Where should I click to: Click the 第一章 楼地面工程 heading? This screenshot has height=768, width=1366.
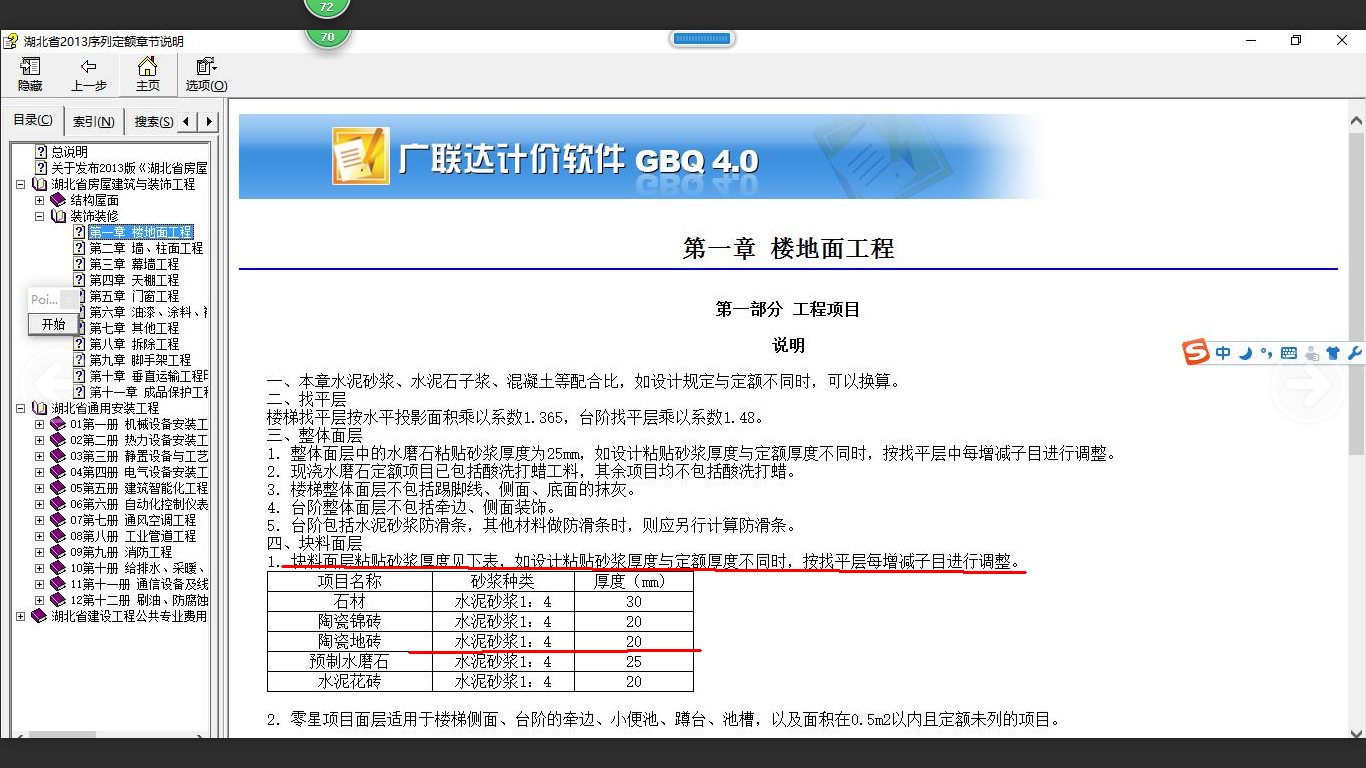tap(788, 248)
